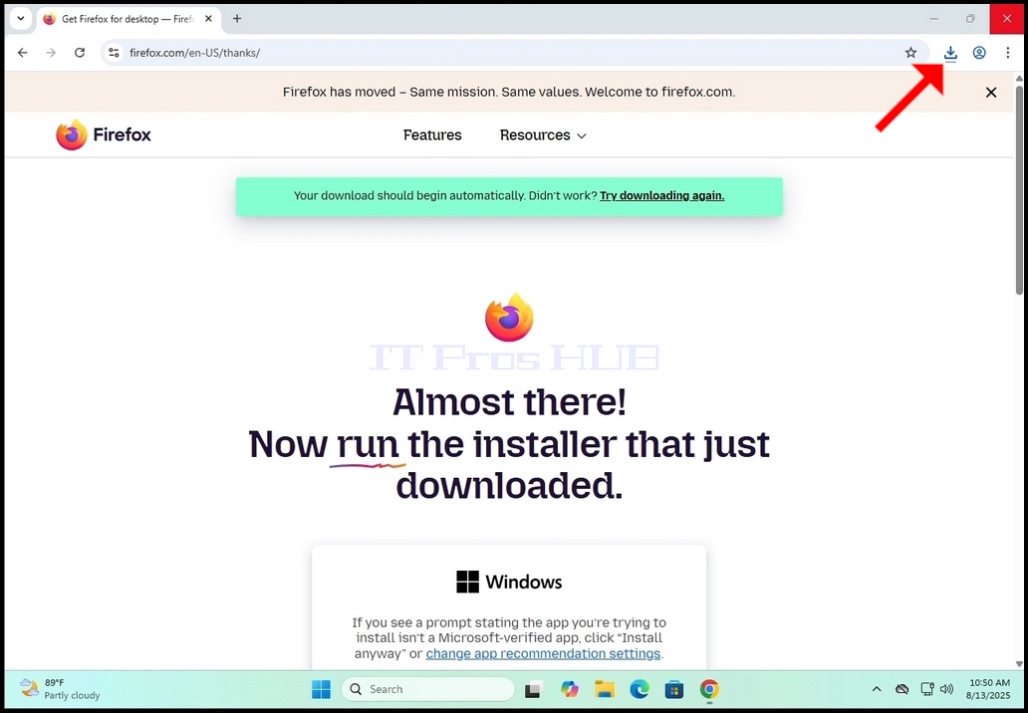Close the Get Firefox for desktop tab
The image size is (1028, 713).
[208, 19]
